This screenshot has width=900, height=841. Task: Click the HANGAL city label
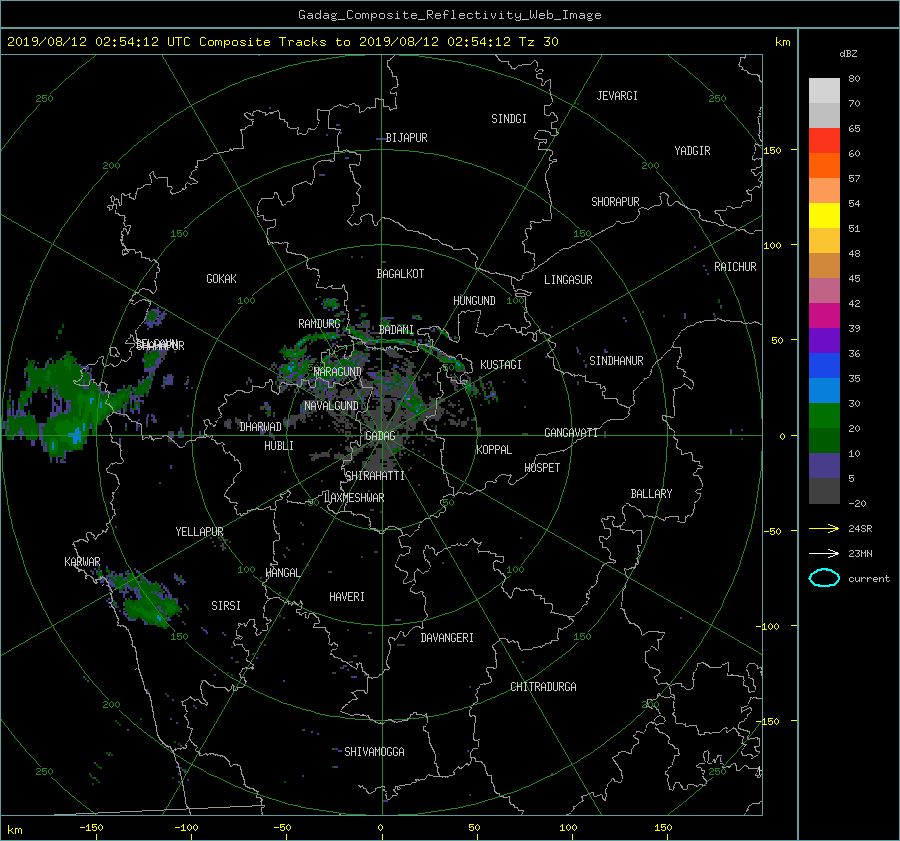coord(283,573)
